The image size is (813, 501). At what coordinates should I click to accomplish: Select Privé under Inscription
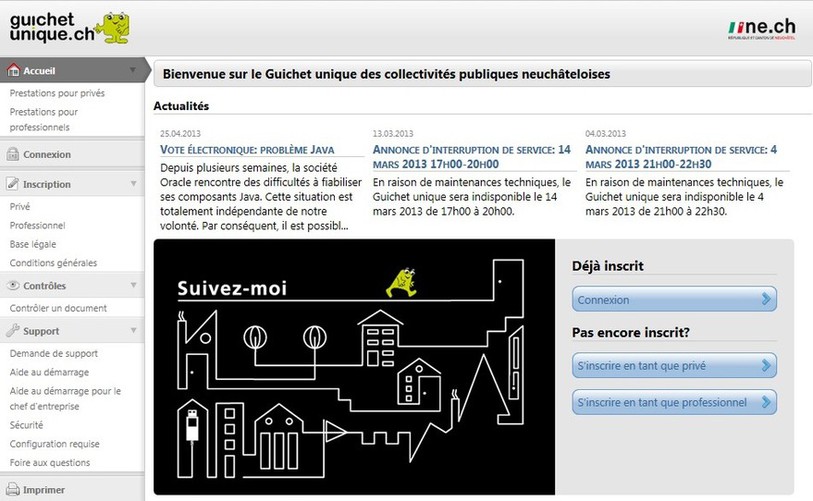pyautogui.click(x=20, y=206)
